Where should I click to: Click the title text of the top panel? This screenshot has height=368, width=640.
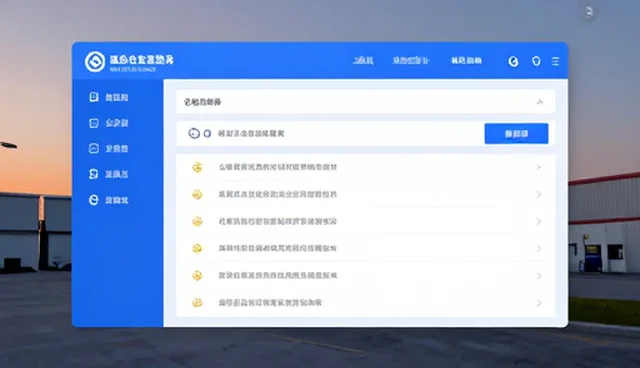(x=202, y=102)
